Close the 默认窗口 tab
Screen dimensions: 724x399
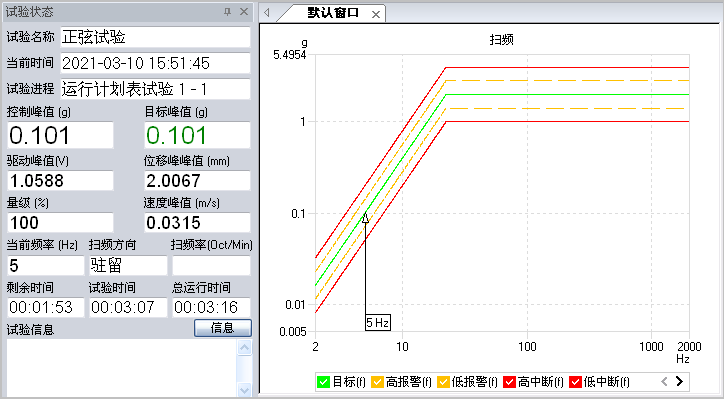(376, 15)
